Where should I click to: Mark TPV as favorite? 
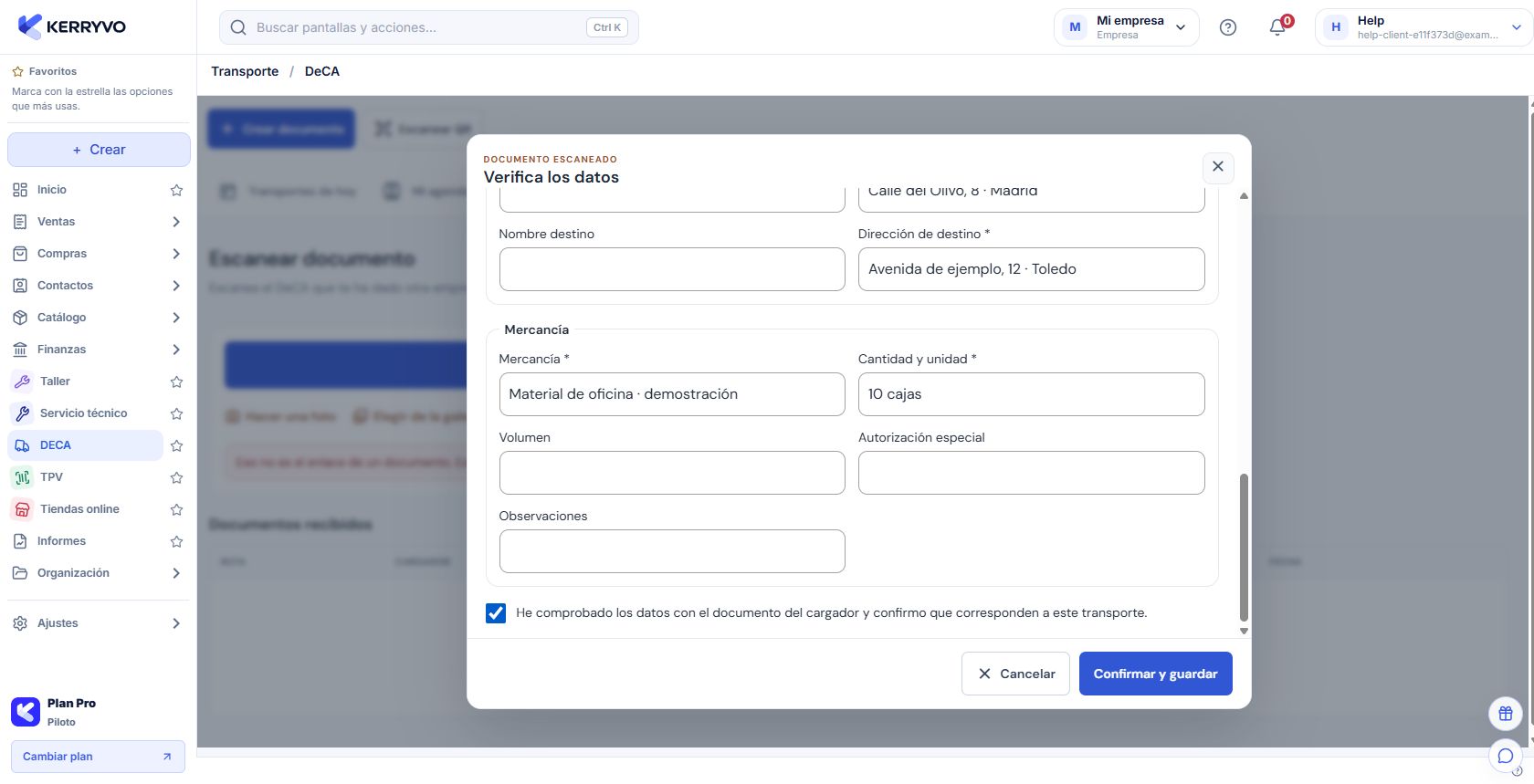tap(177, 477)
